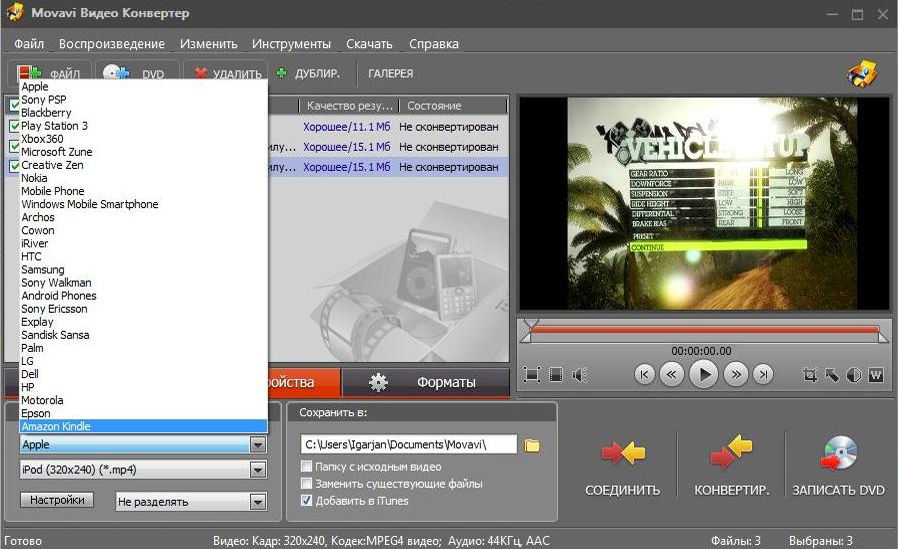Open the Инструменты menu

tap(291, 44)
